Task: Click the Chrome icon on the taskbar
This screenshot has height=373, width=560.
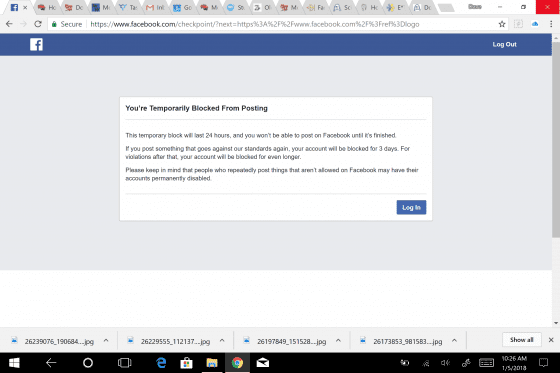Action: (237, 363)
